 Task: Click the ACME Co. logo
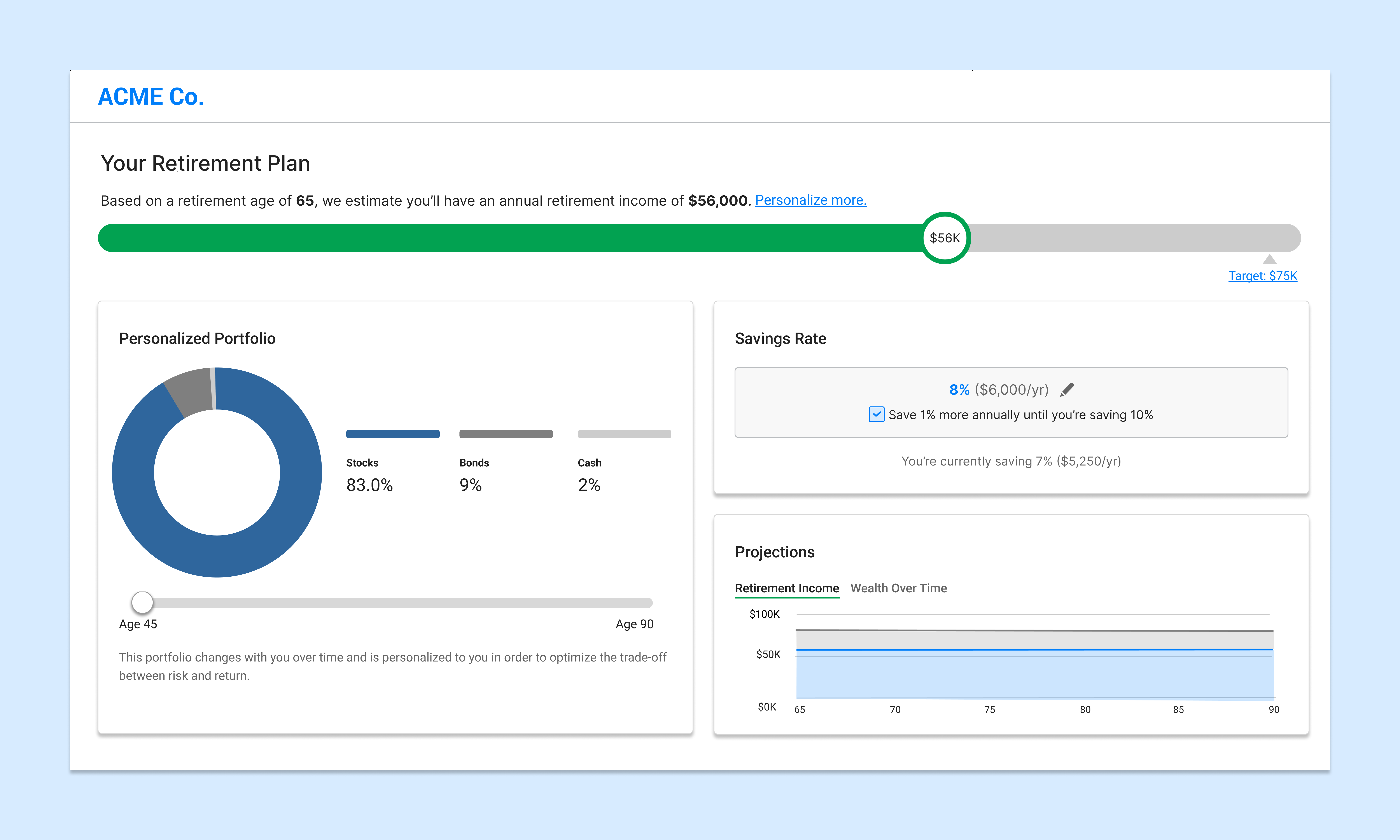pyautogui.click(x=151, y=96)
